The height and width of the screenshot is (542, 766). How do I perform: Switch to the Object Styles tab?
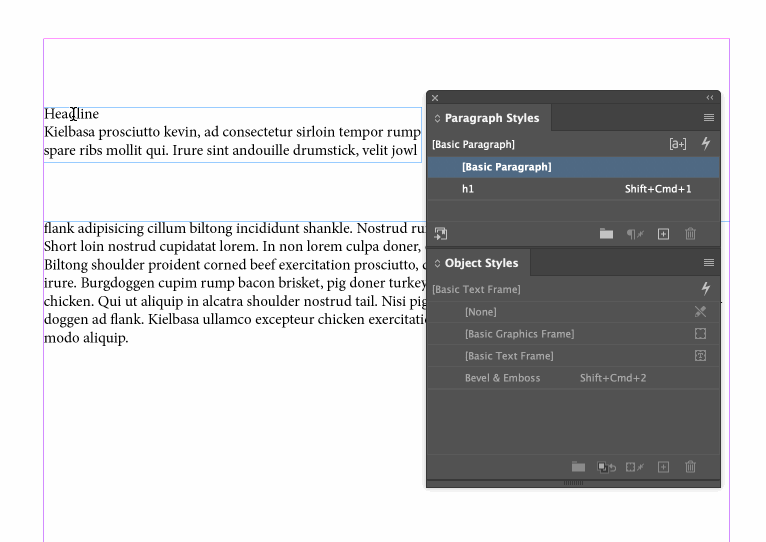pos(481,263)
